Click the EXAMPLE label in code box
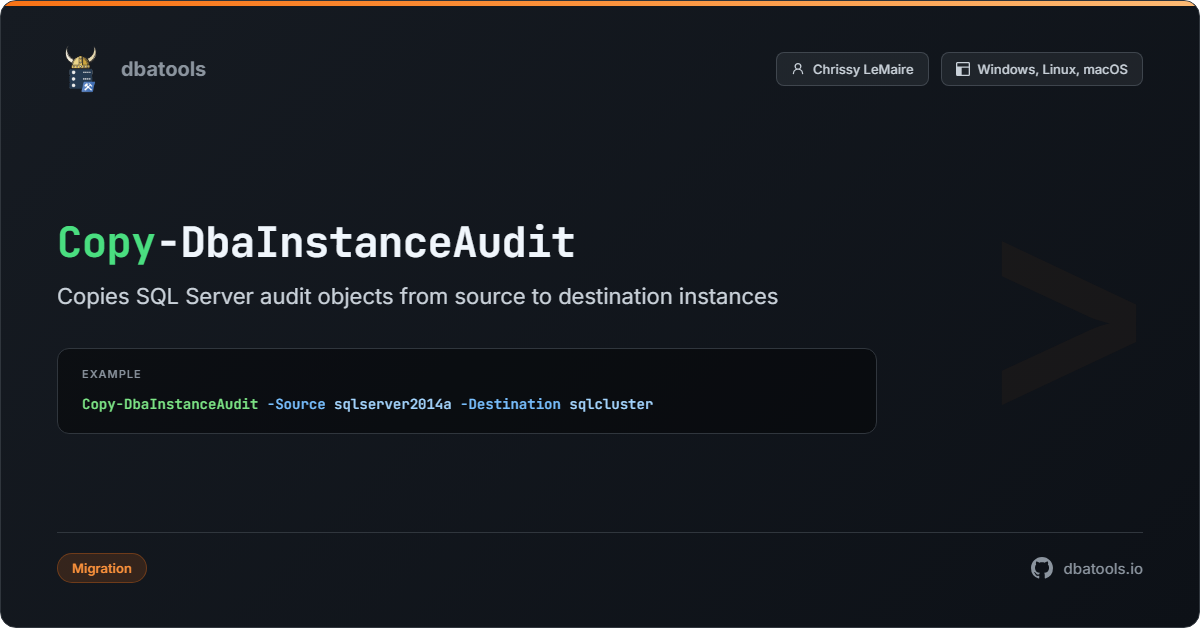 tap(111, 374)
